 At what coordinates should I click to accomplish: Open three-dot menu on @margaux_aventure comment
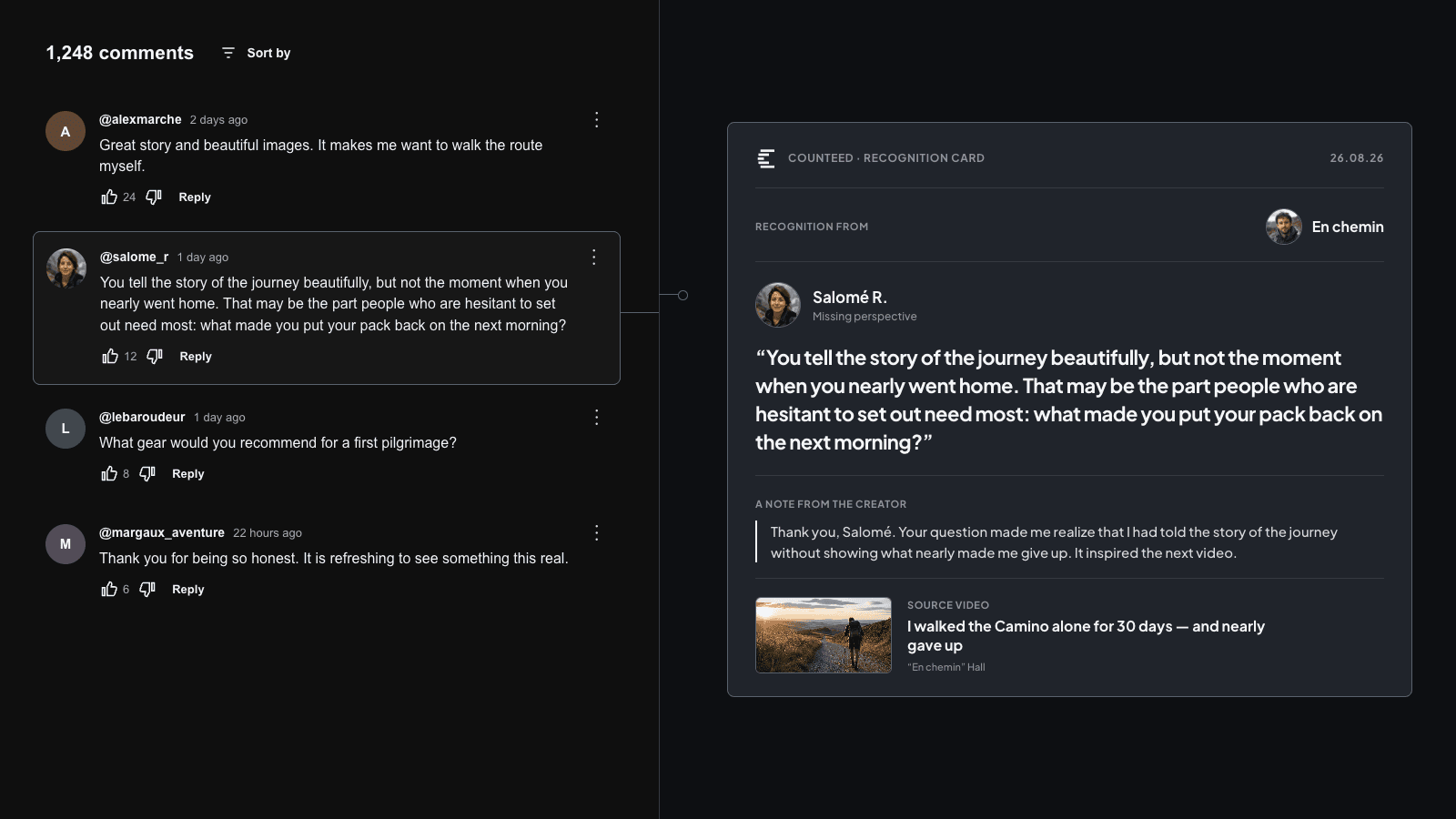[x=596, y=532]
